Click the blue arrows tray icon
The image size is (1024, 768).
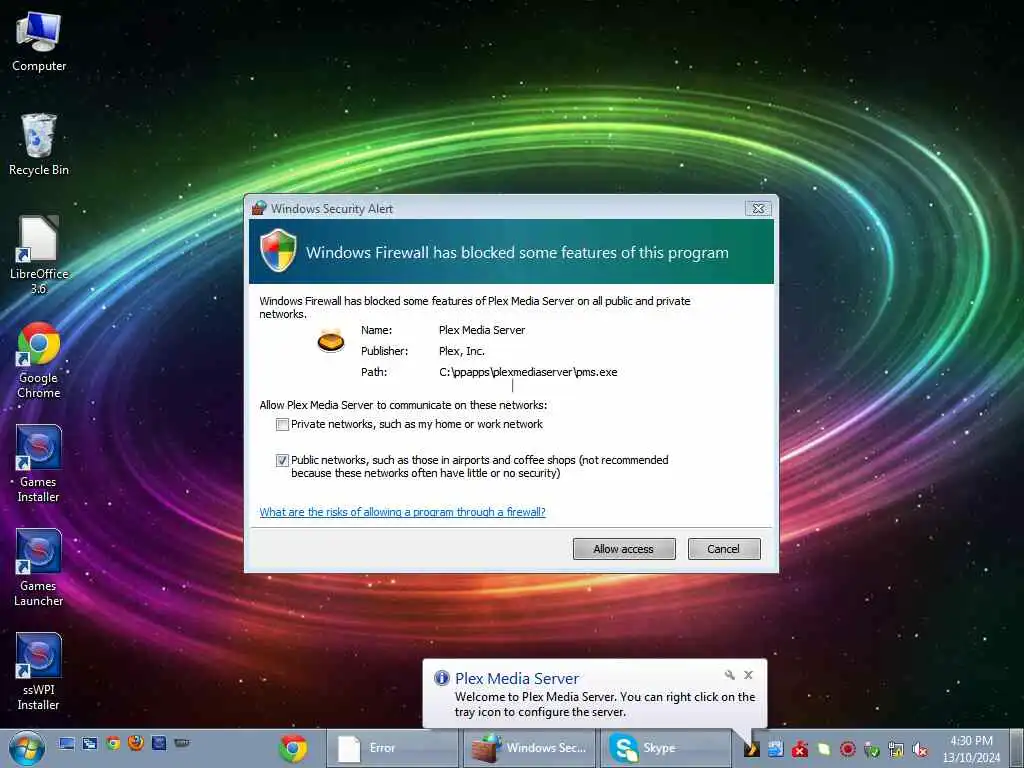point(776,749)
